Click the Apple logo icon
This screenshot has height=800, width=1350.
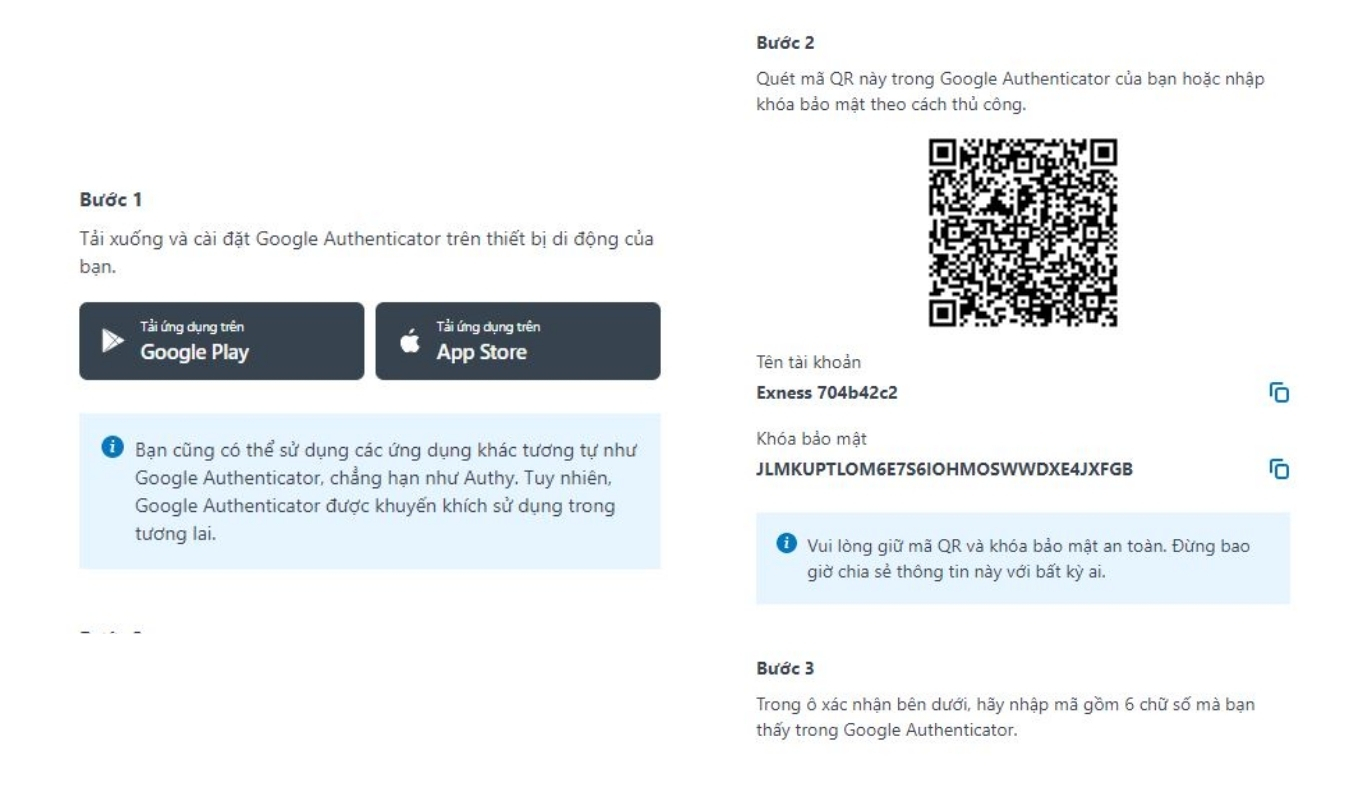coord(410,340)
